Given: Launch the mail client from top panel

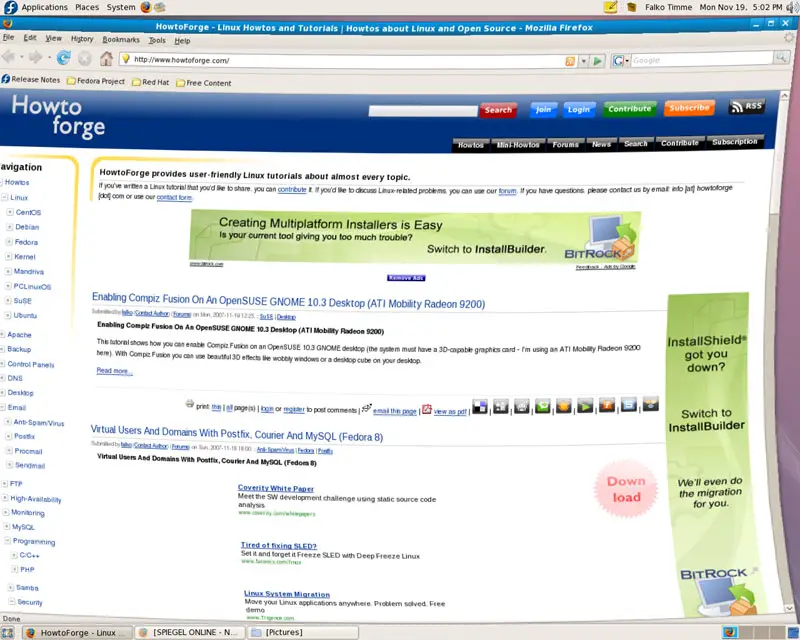Looking at the screenshot, I should pyautogui.click(x=160, y=7).
